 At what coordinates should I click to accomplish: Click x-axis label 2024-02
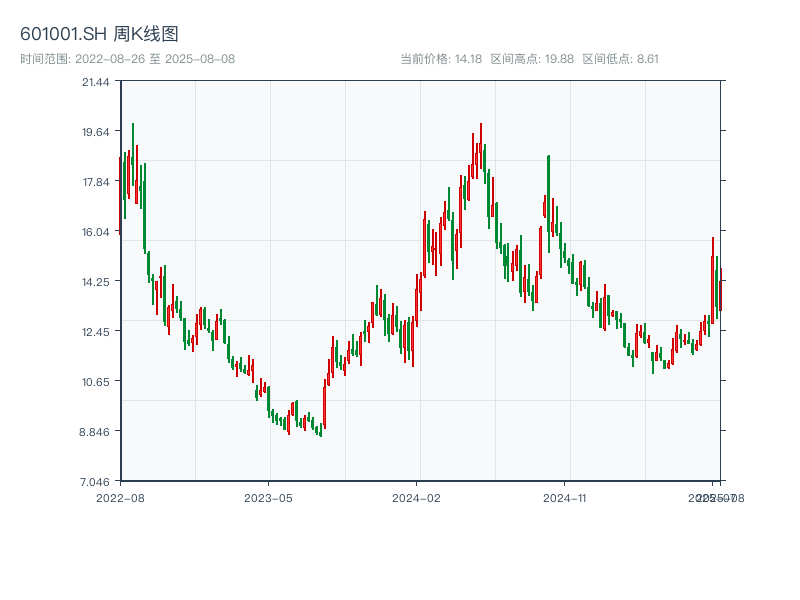point(416,498)
